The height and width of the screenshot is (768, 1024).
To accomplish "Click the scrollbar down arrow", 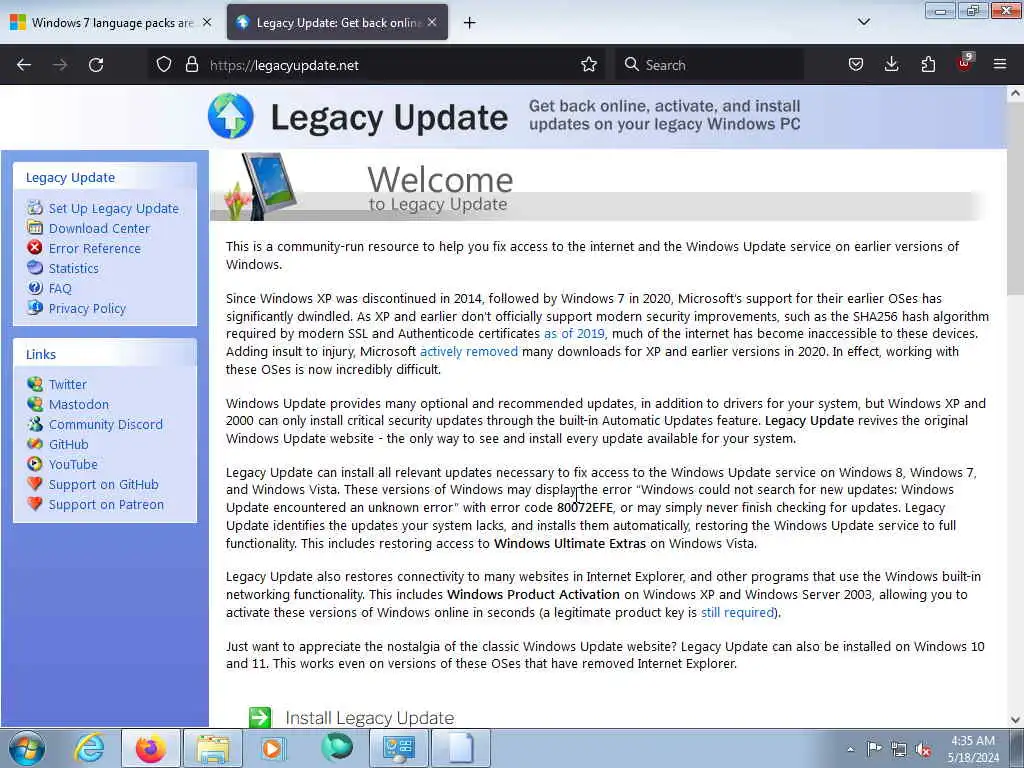I will click(x=1015, y=720).
